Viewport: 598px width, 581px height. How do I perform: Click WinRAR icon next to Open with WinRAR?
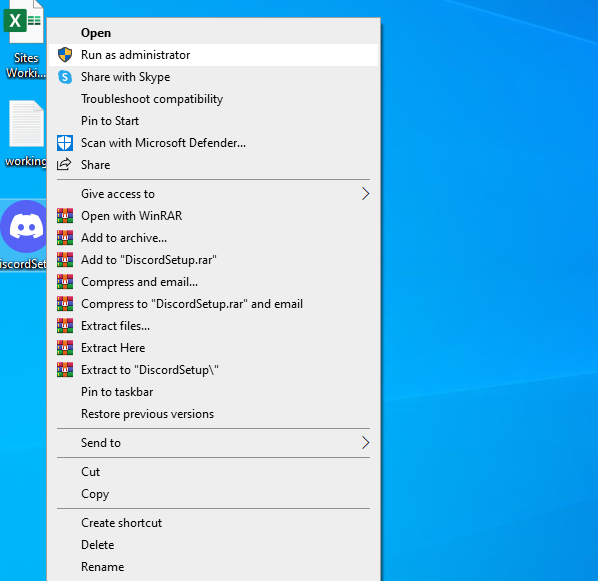[65, 216]
